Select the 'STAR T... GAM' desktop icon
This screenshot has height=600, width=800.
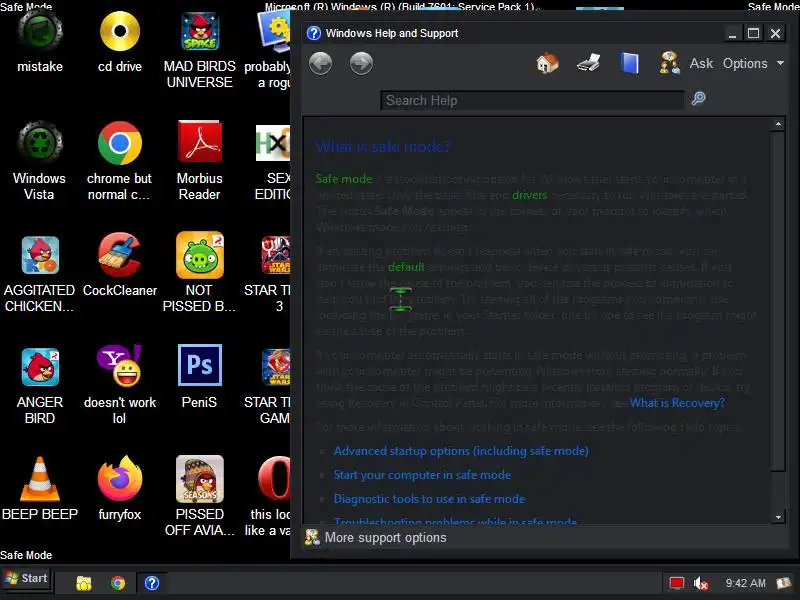(276, 366)
